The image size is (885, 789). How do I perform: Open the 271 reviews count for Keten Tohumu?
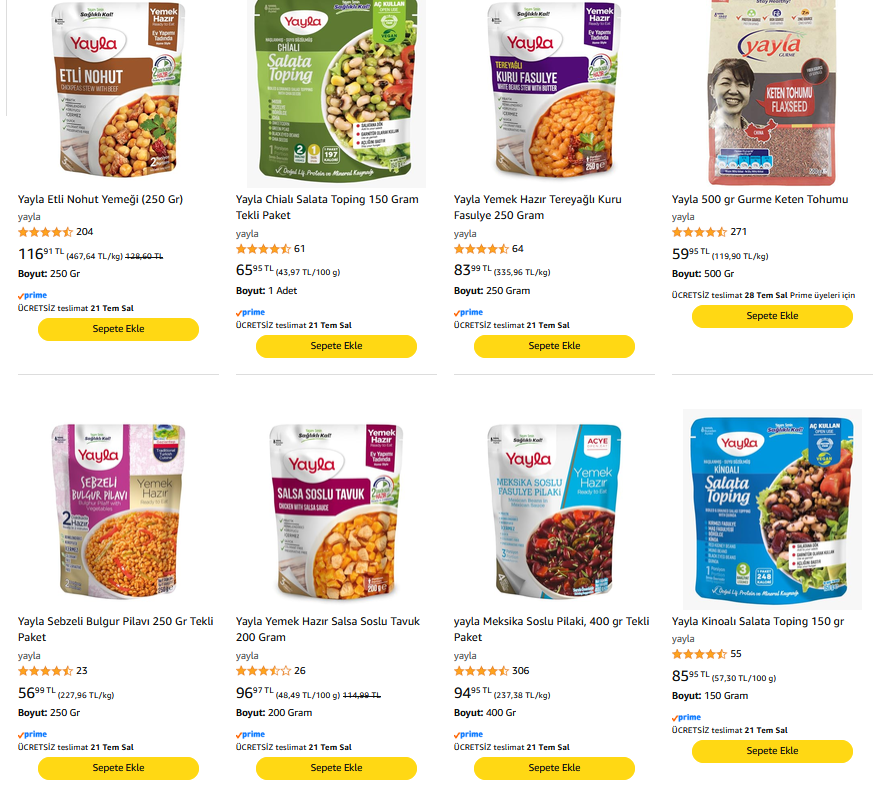738,231
